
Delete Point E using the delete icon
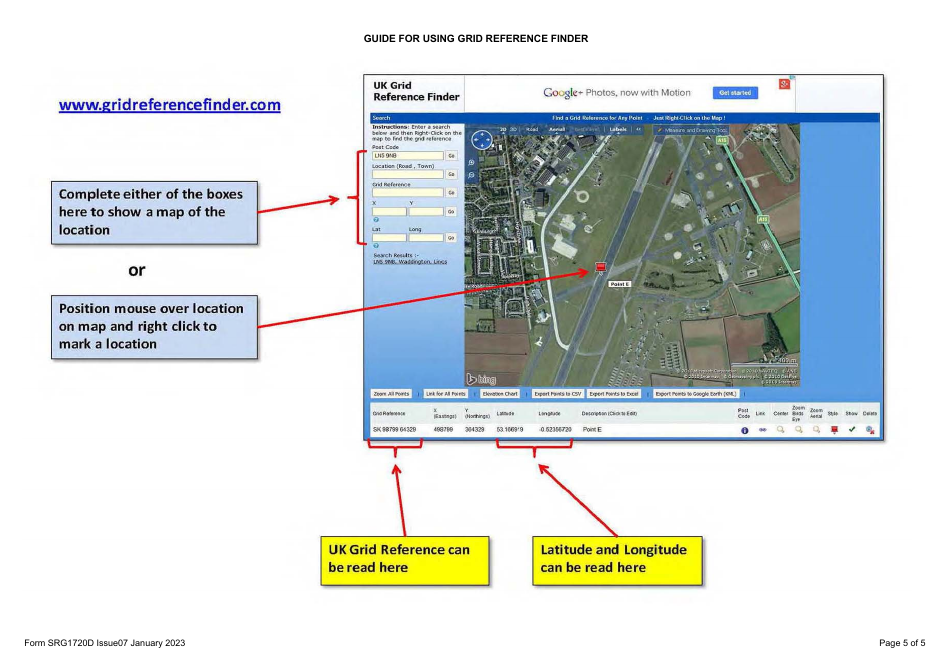tap(869, 430)
